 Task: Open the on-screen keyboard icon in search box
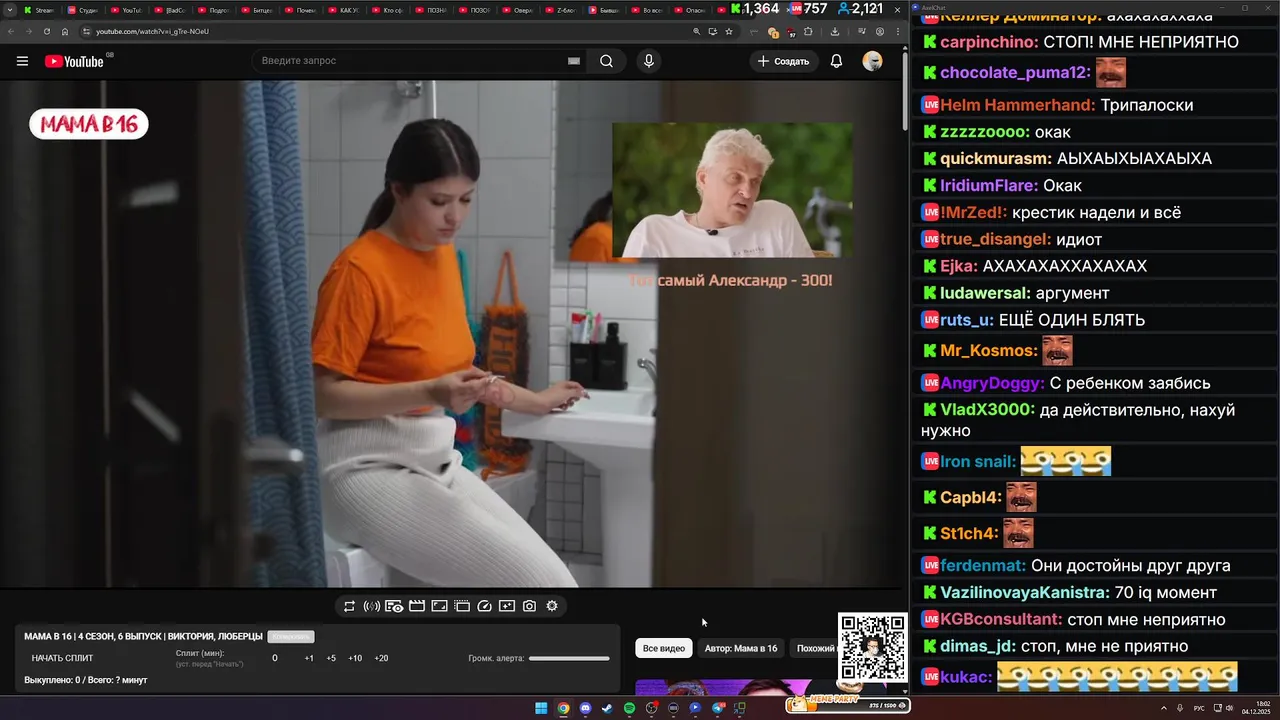pyautogui.click(x=574, y=61)
